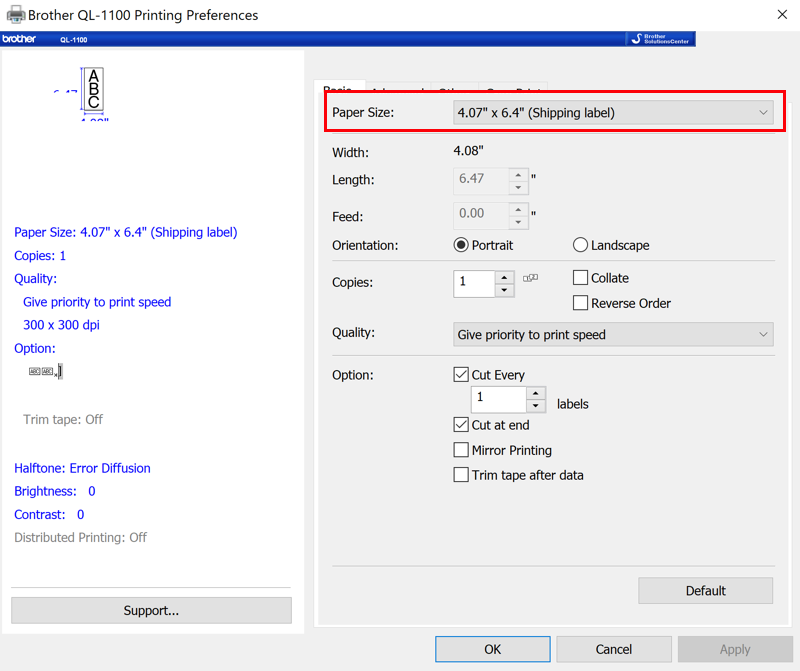Click the Default button

(x=705, y=591)
